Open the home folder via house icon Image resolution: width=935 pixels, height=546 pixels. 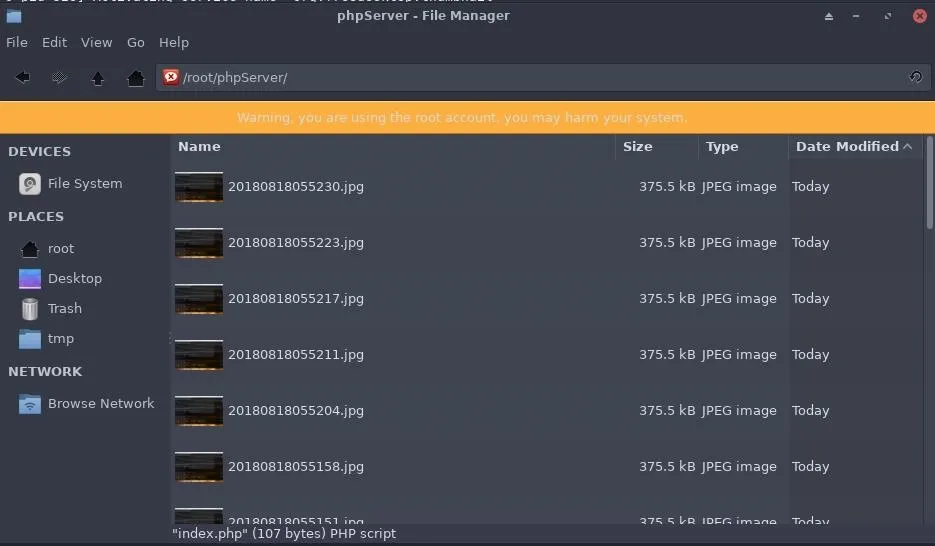point(136,77)
